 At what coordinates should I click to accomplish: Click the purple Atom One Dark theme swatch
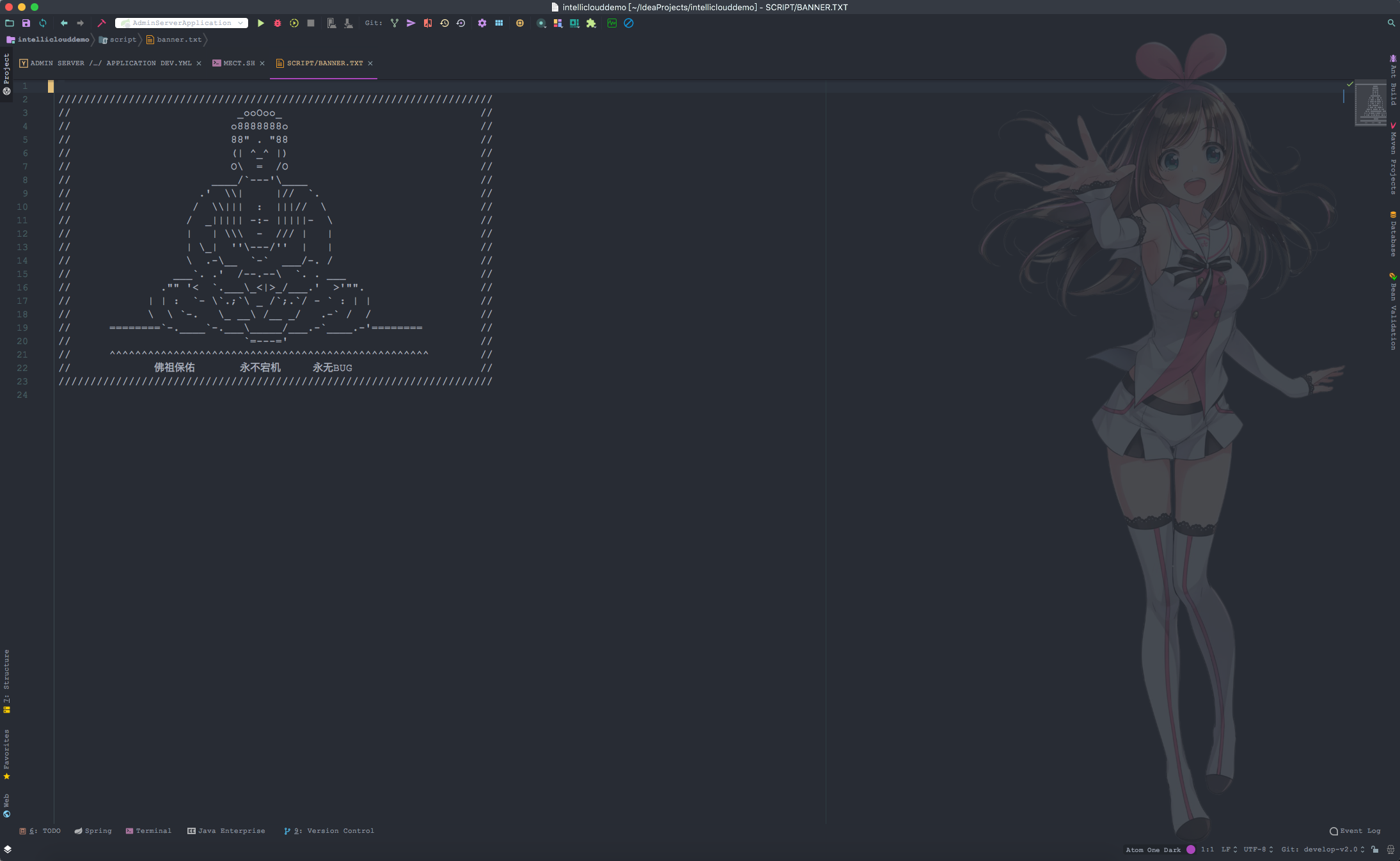tap(1191, 849)
